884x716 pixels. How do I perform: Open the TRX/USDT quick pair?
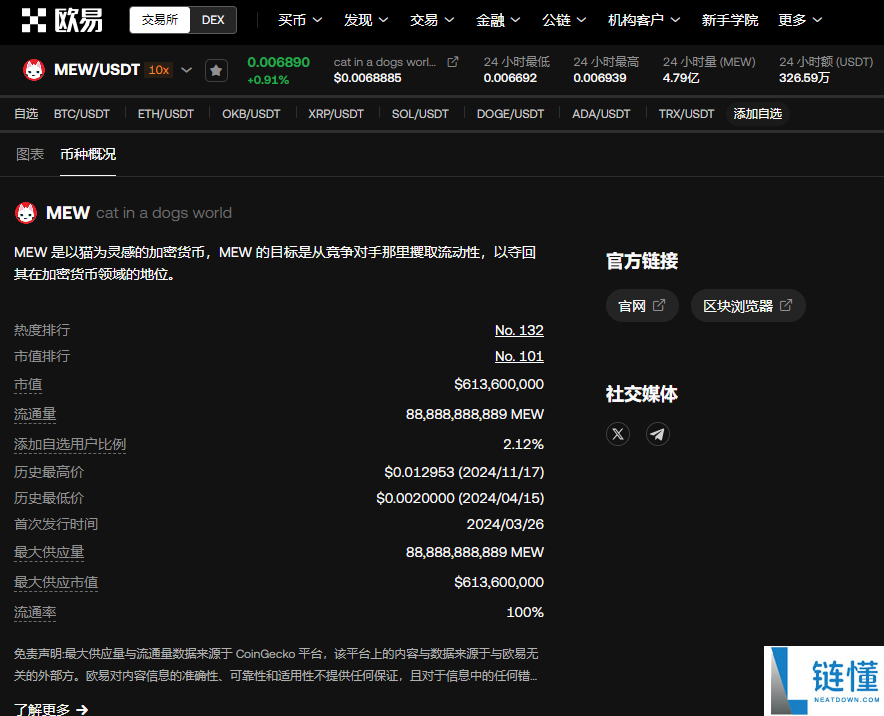(686, 114)
